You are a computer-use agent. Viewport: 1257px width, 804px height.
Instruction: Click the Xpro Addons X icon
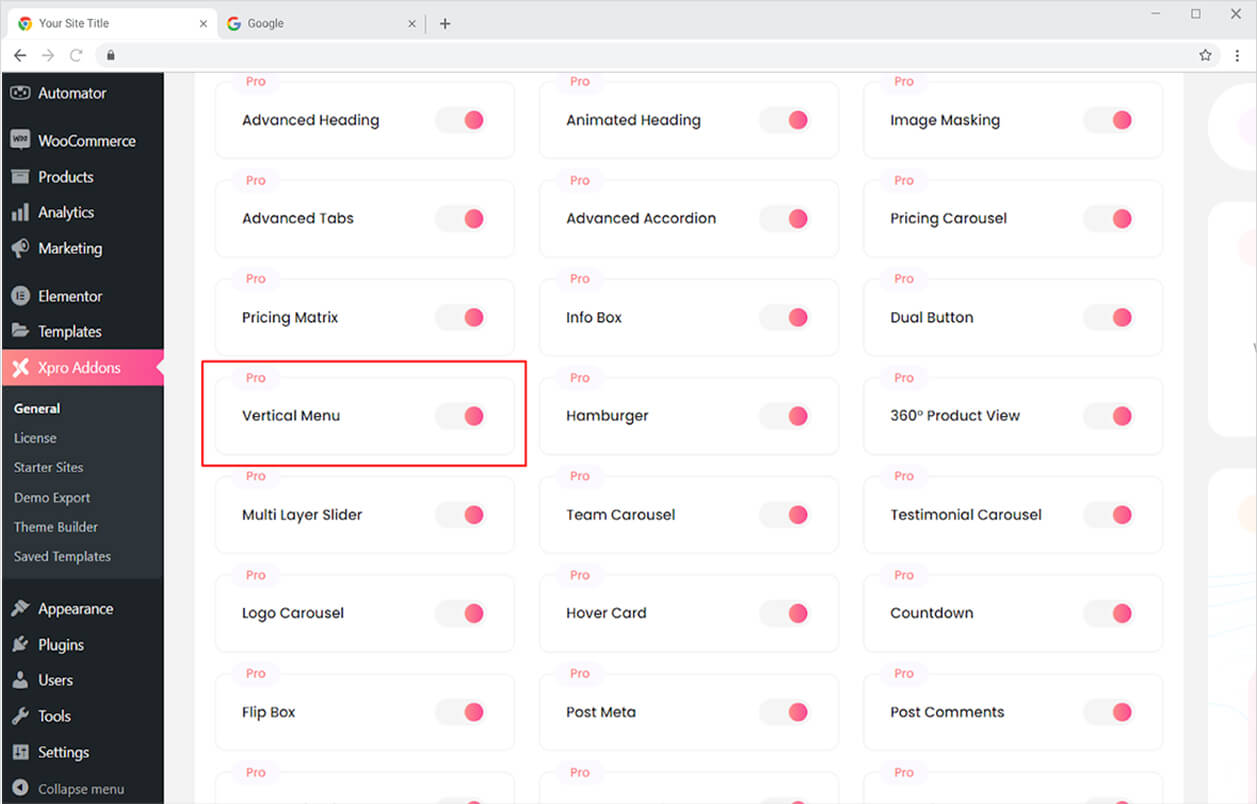(20, 368)
